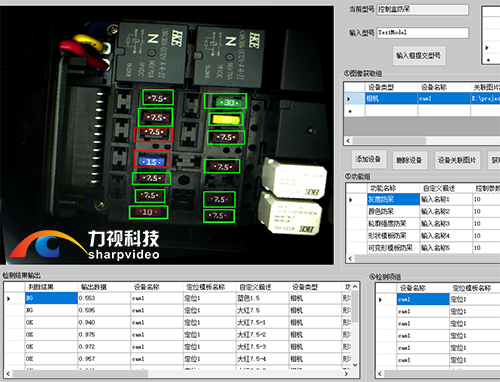Click the 输入名称2 description cell

446,211
